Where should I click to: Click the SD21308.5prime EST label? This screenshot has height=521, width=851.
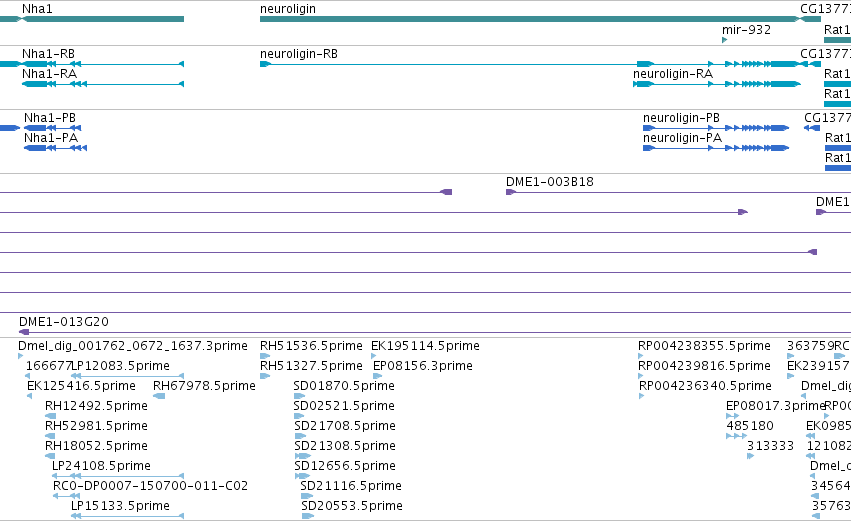pyautogui.click(x=345, y=446)
